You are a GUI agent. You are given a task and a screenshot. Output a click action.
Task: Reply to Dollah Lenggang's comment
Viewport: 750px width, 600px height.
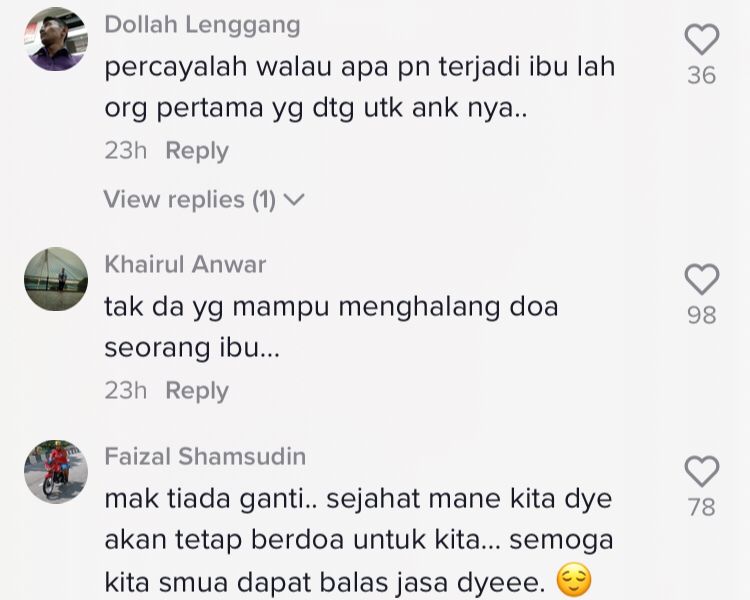197,151
